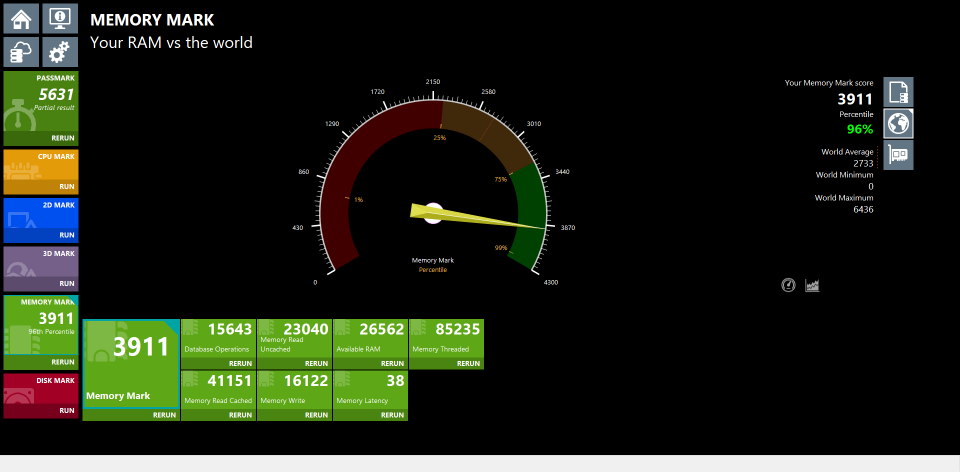Click the Your Memory Mark score 3911 value

tap(855, 99)
